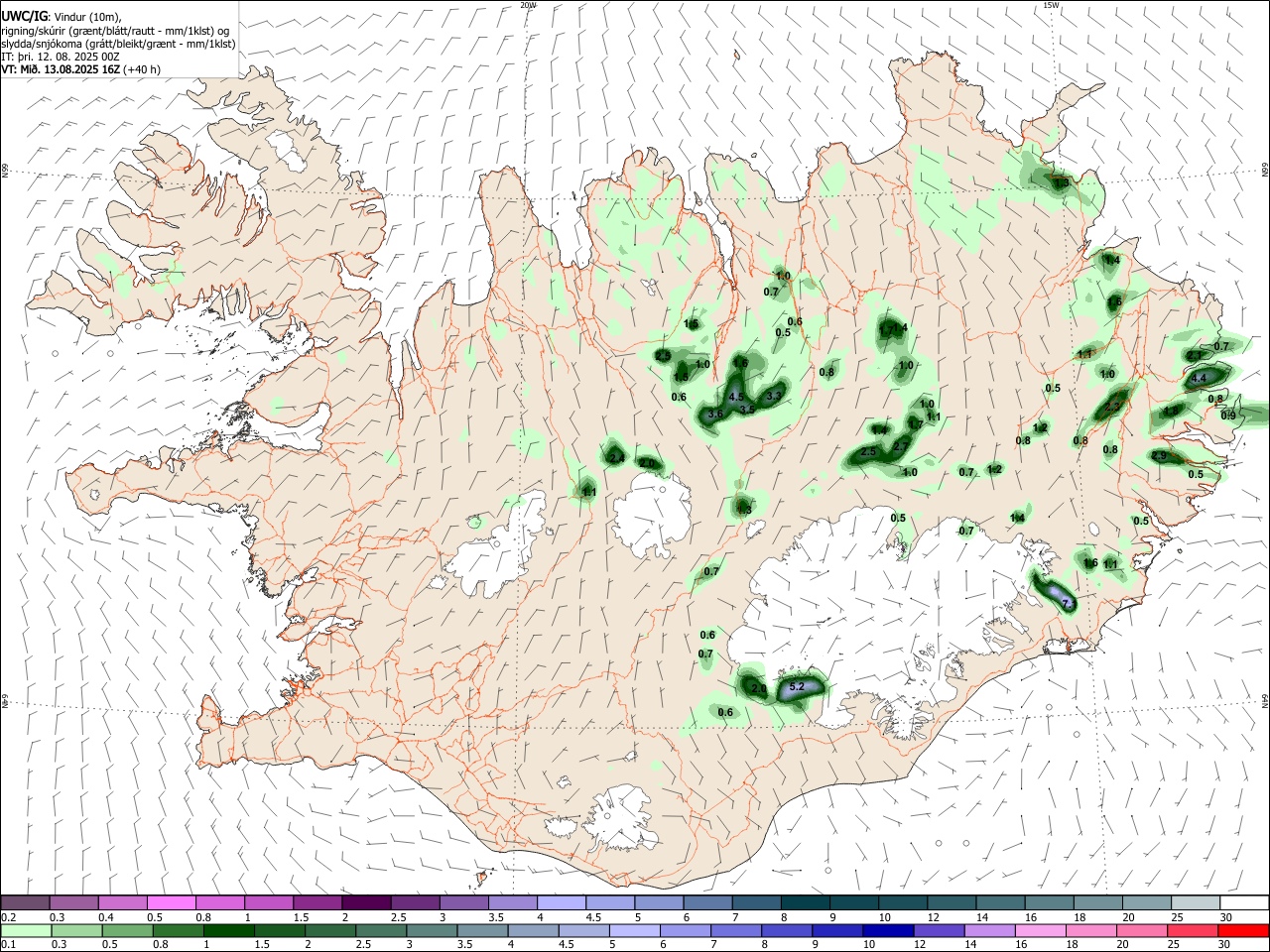Image resolution: width=1270 pixels, height=952 pixels.
Task: Pick the light periwinkle 4–4.5 snow legend swatch
Action: 562,902
